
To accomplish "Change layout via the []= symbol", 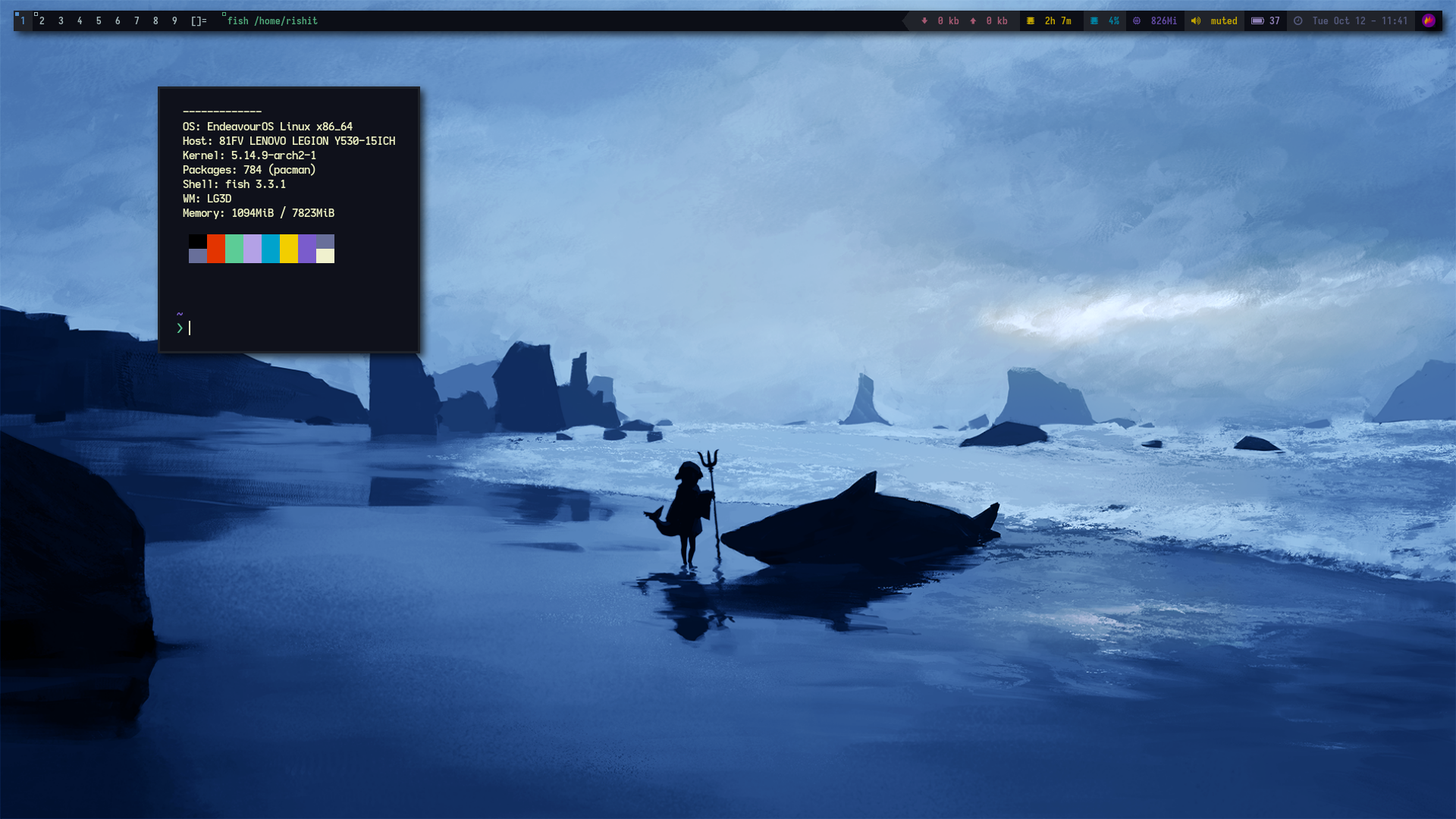I will (x=199, y=21).
